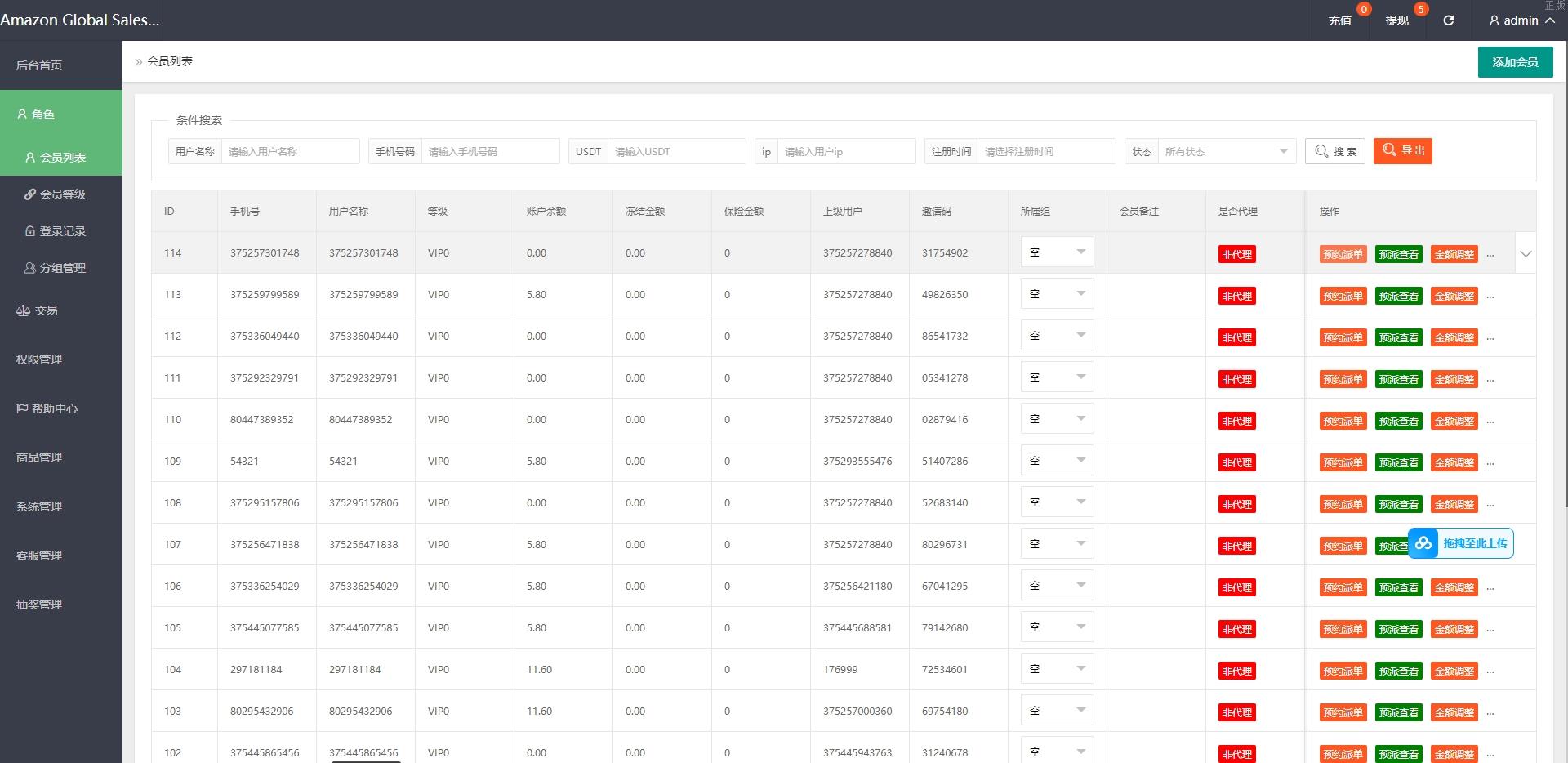Click the orange export button
Viewport: 1568px width, 763px height.
pyautogui.click(x=1402, y=151)
